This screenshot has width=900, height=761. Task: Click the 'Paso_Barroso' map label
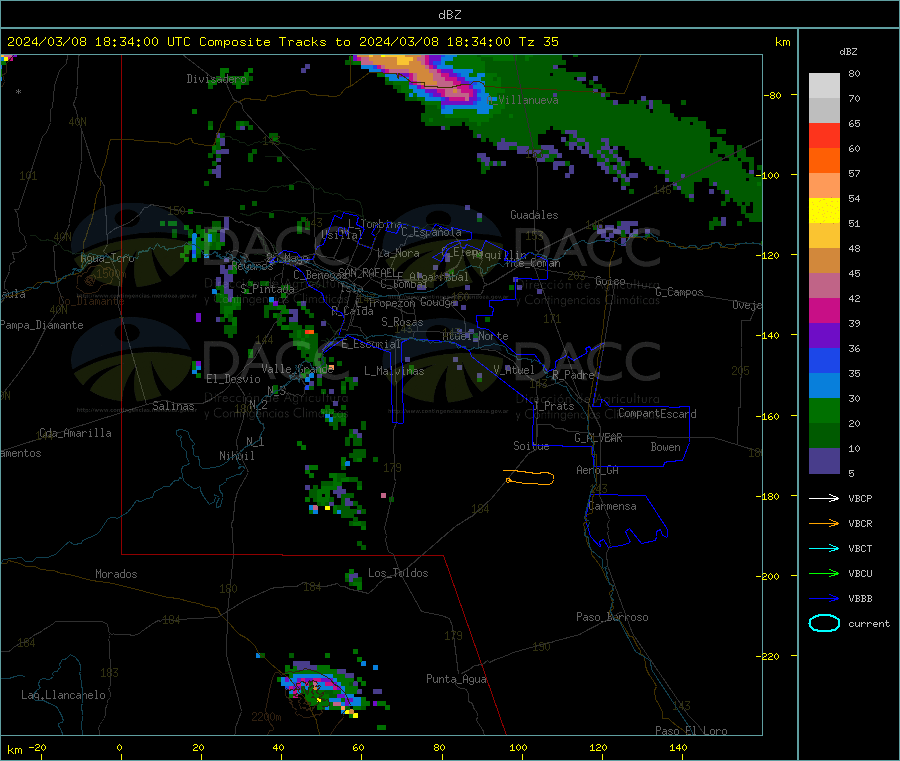612,617
